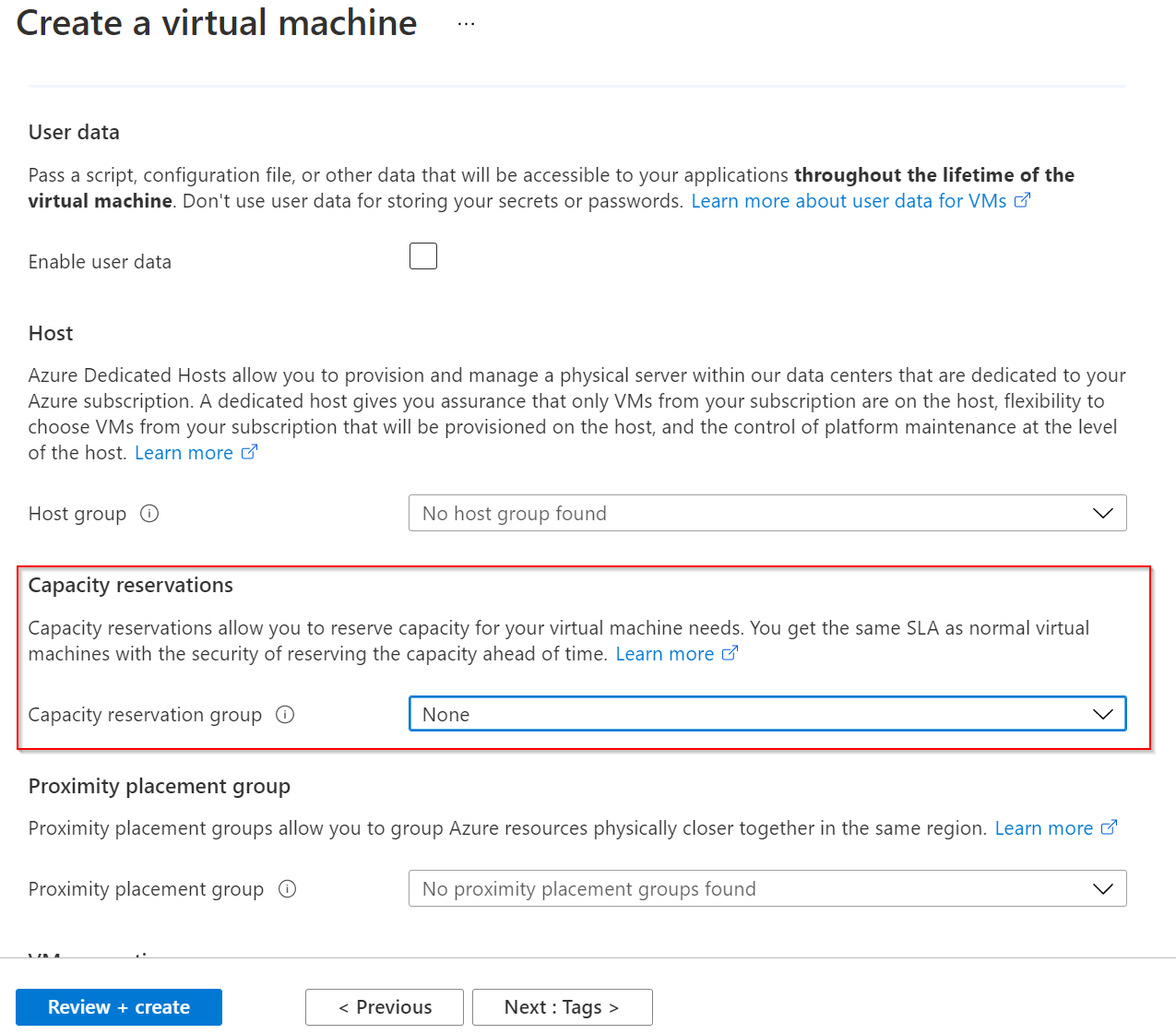Open Learn more link for proximity placement
The height and width of the screenshot is (1034, 1176).
tap(1043, 828)
